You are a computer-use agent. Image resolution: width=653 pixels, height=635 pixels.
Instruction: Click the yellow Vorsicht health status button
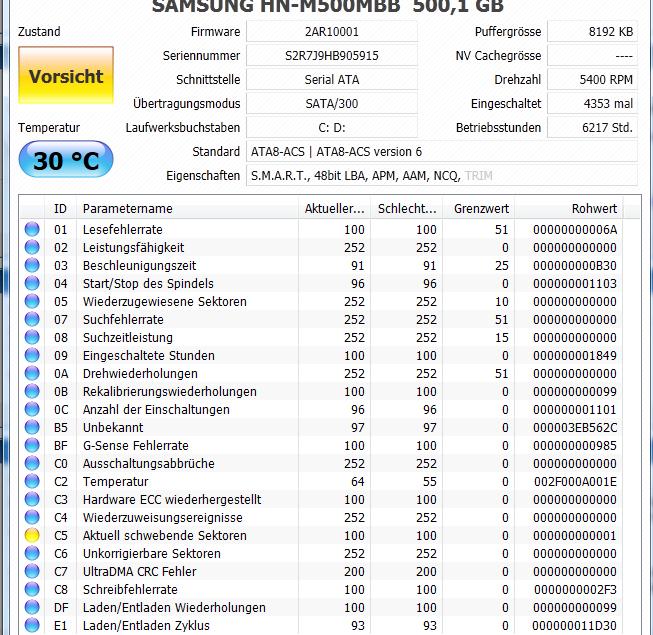(x=66, y=75)
